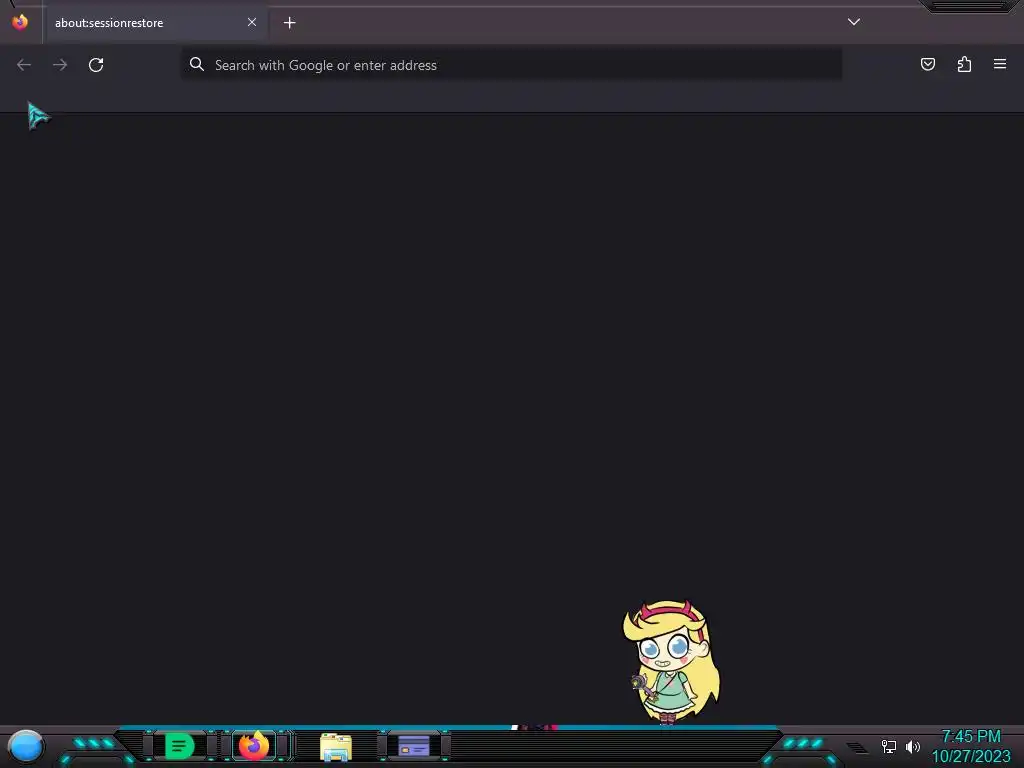Image resolution: width=1024 pixels, height=768 pixels.
Task: Open the Firefox hamburger application menu
Action: 1000,64
